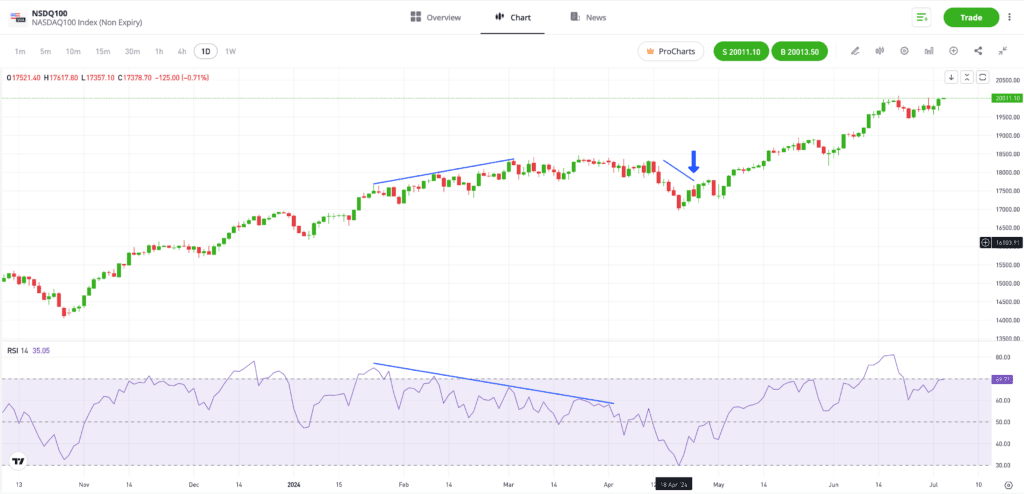This screenshot has width=1024, height=494.
Task: Click the maximize pane button
Action: 983,77
